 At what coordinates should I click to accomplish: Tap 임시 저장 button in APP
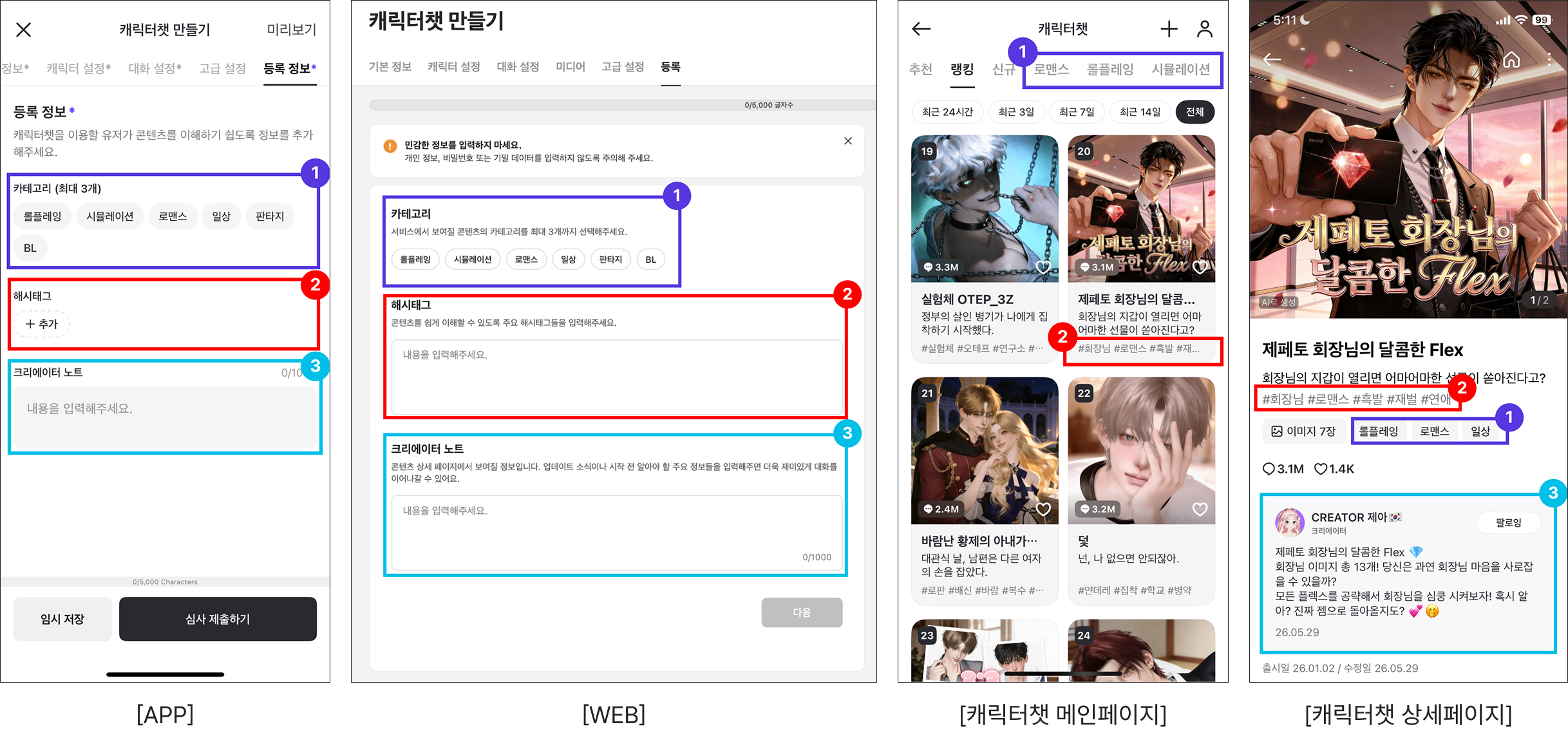tap(62, 619)
